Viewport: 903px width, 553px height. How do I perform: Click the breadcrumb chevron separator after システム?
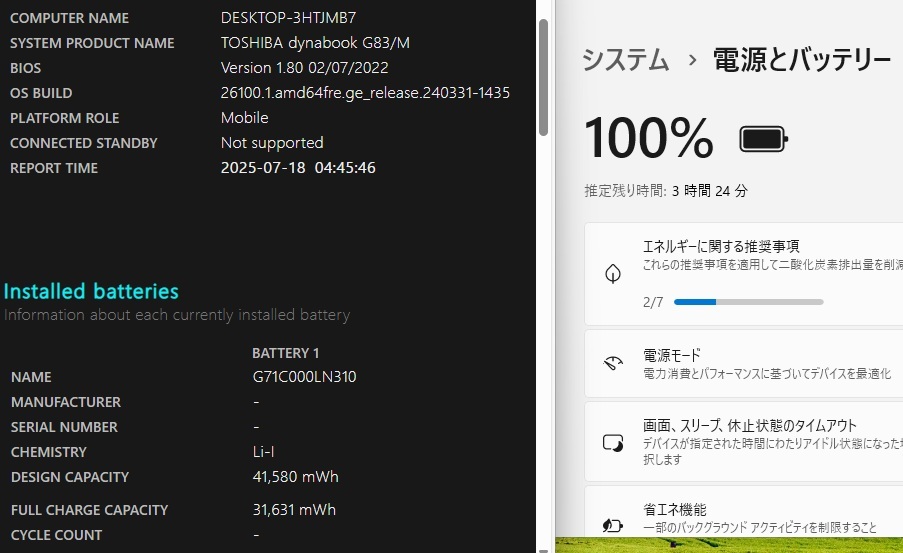[x=692, y=59]
